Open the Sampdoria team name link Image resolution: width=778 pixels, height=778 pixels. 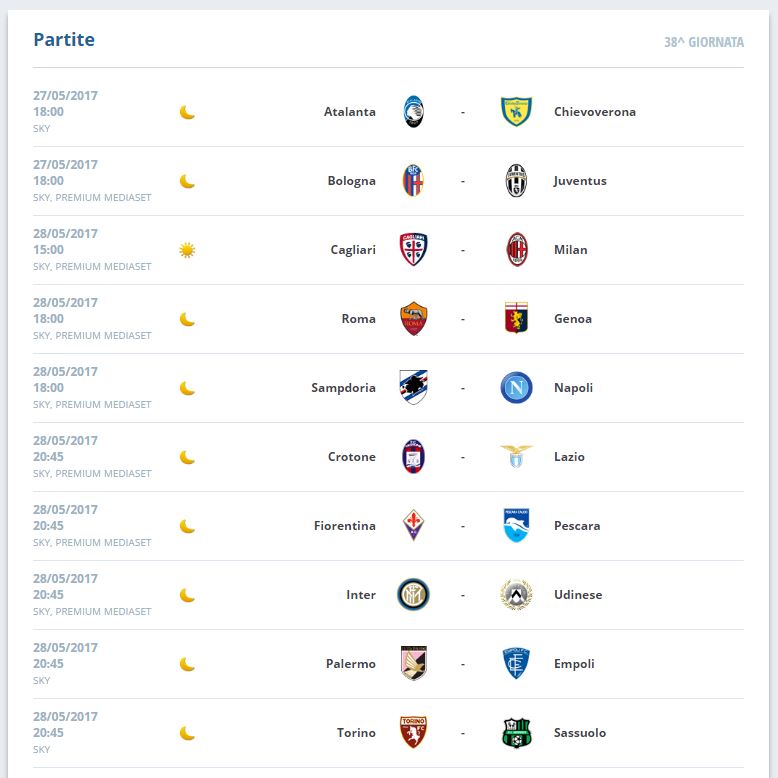click(x=343, y=388)
